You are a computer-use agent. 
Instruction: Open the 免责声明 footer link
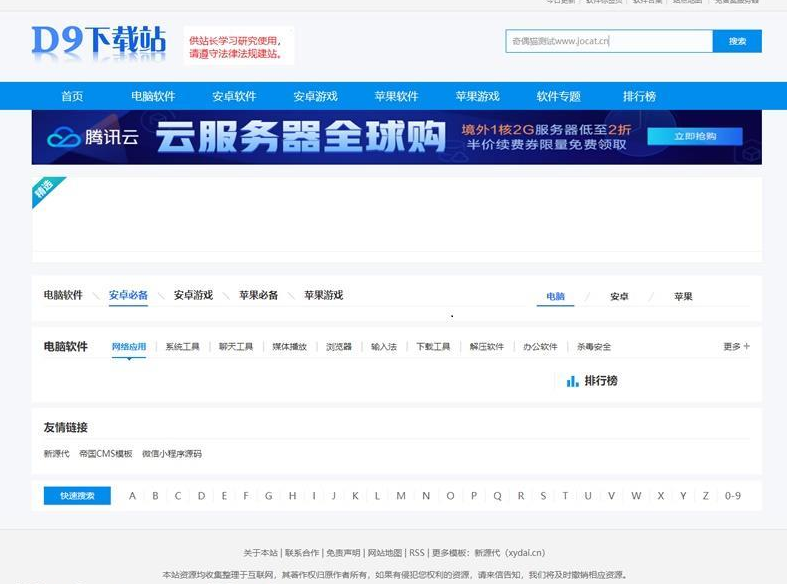pyautogui.click(x=343, y=553)
